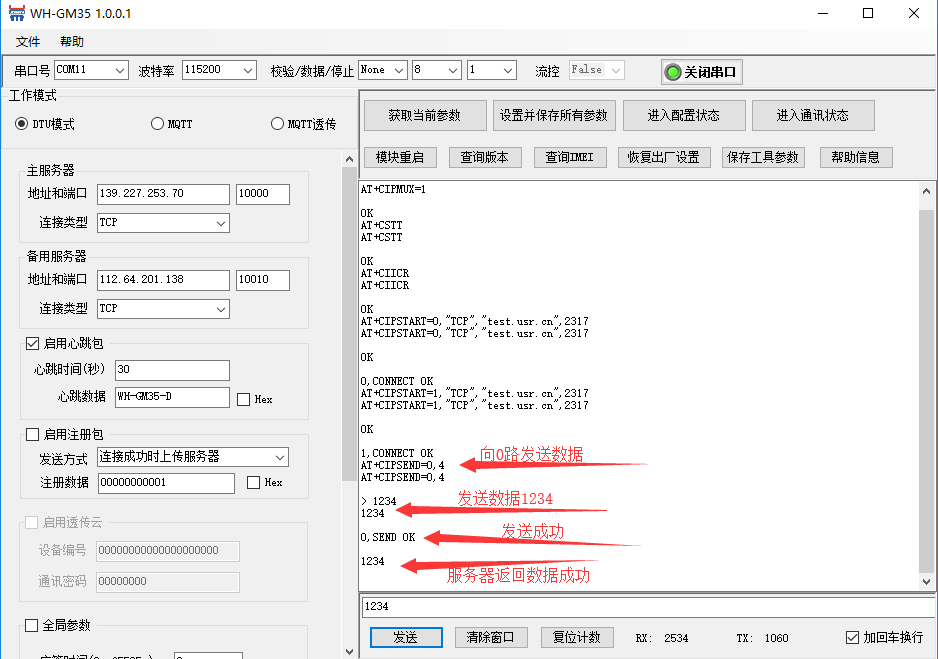Toggle the 加回车换行 checkbox
938x659 pixels.
[852, 637]
